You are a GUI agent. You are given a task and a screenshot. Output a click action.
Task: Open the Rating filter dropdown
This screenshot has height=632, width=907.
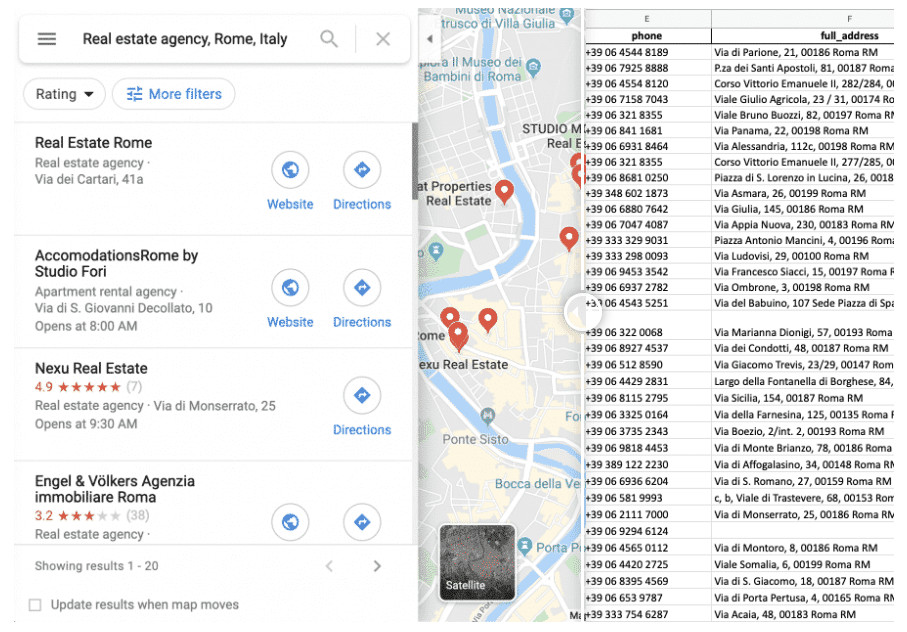(64, 94)
